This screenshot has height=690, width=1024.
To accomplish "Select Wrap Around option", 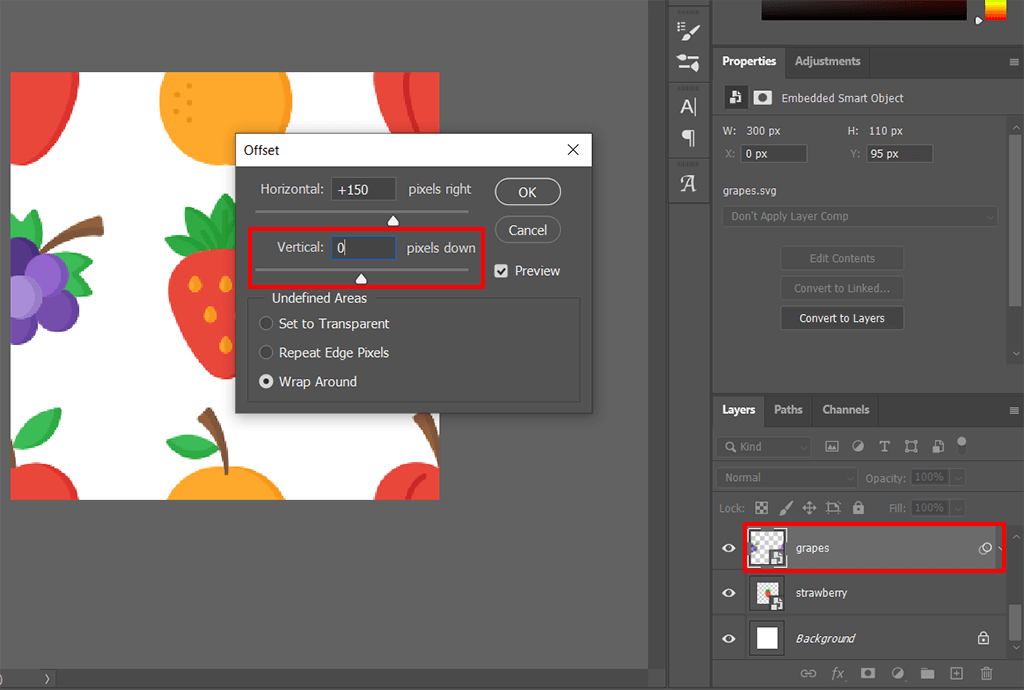I will point(266,381).
